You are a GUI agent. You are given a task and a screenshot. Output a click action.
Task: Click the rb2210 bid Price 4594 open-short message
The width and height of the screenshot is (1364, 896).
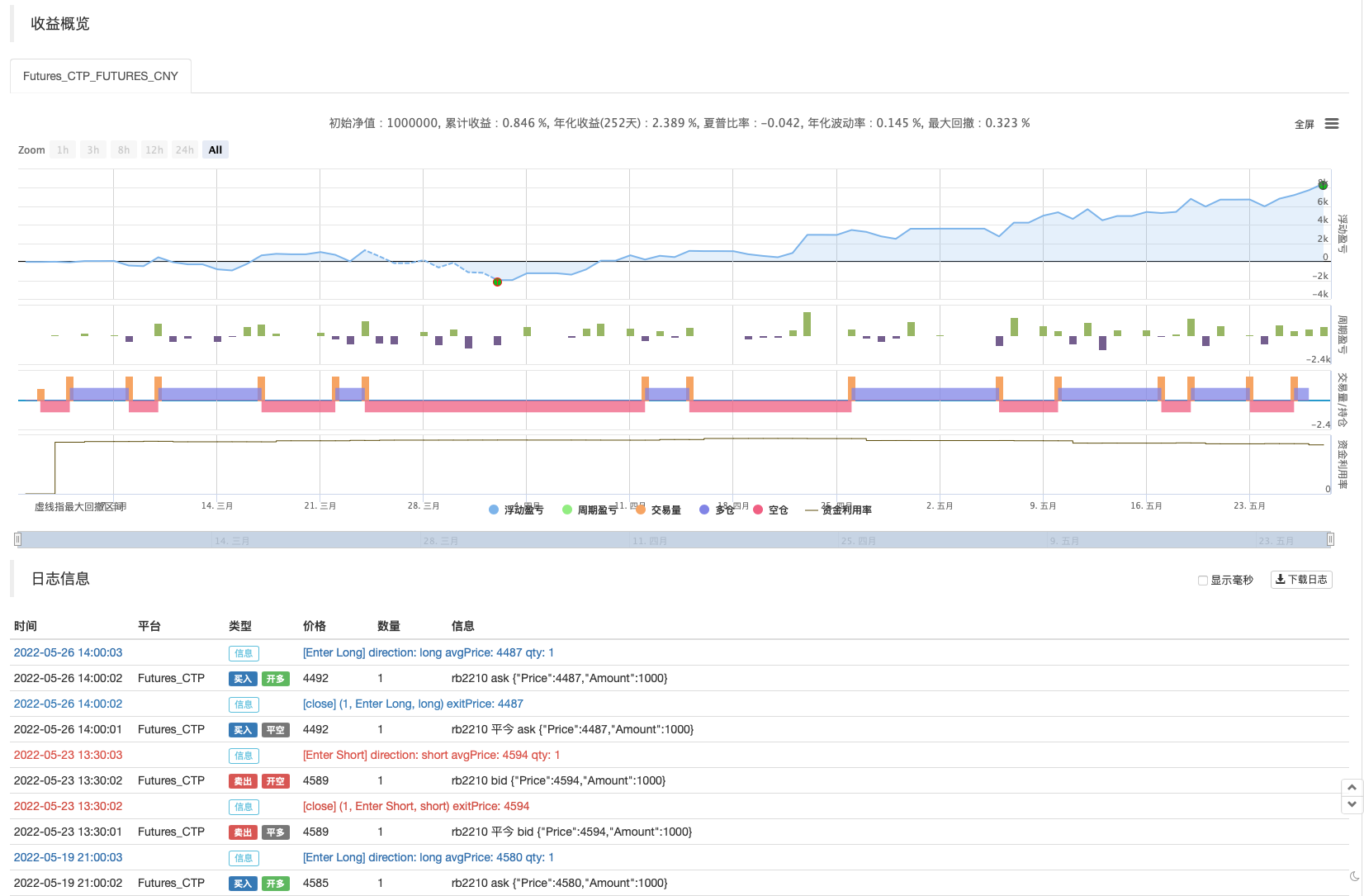point(558,780)
